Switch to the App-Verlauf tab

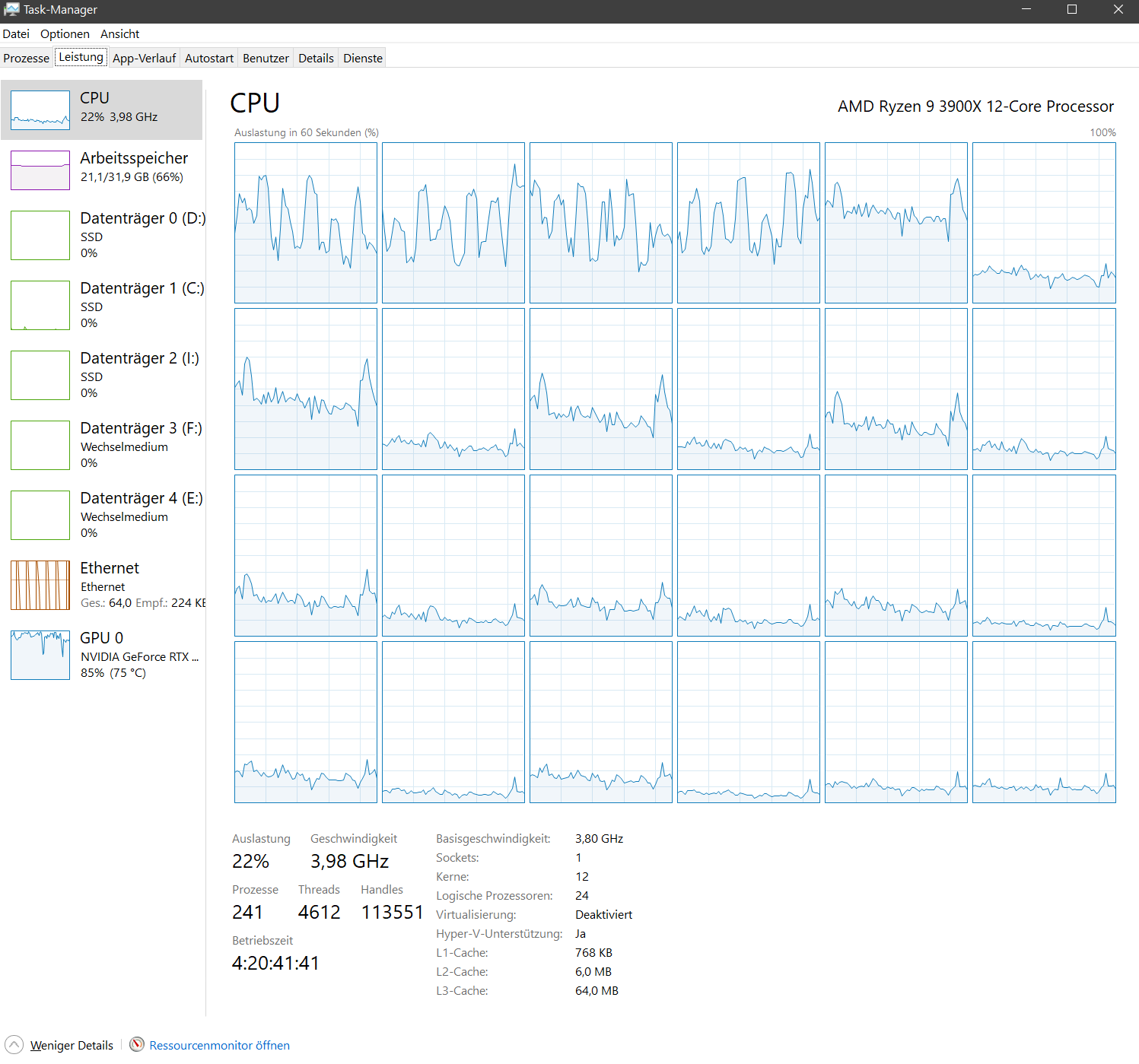coord(144,58)
